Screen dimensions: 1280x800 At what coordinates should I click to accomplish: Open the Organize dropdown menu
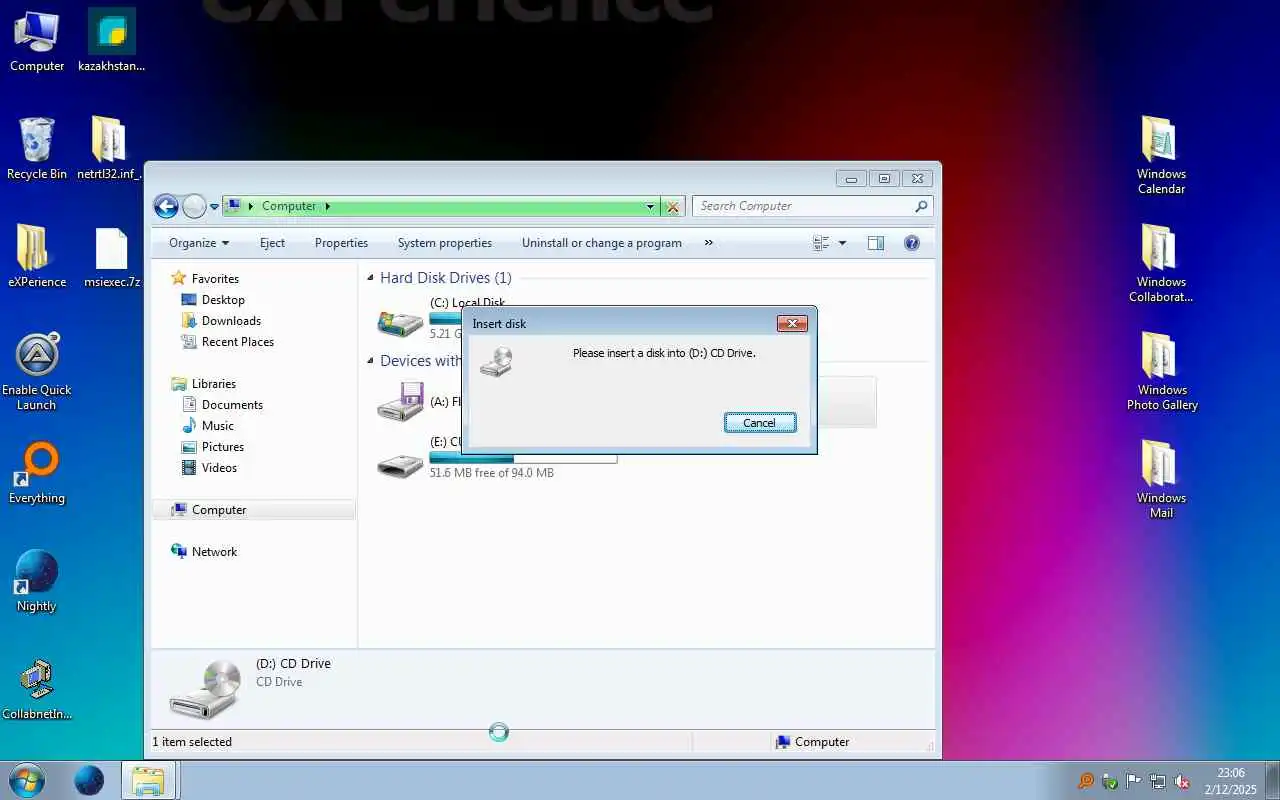tap(199, 243)
